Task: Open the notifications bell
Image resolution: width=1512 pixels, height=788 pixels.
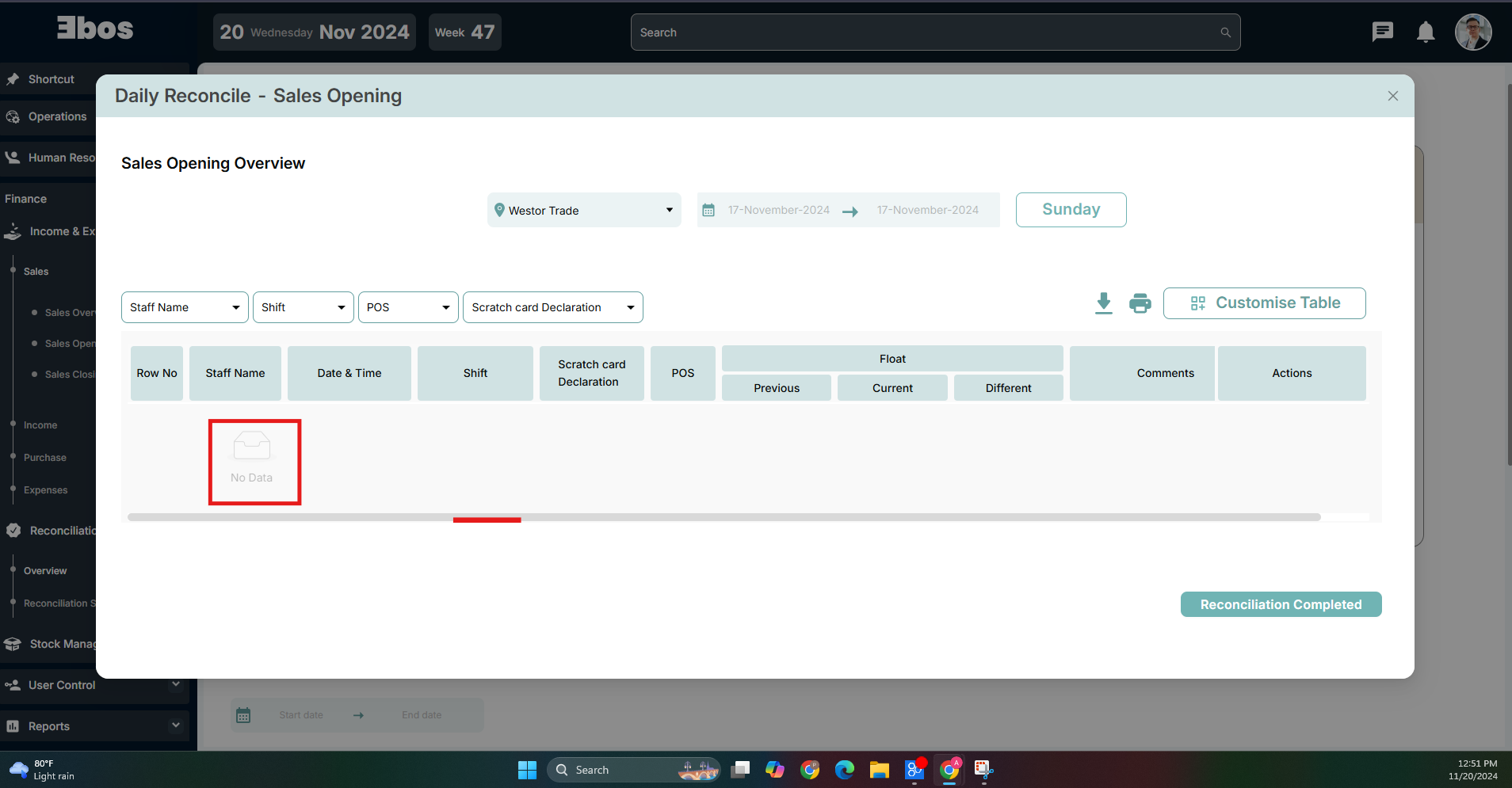Action: [1426, 32]
